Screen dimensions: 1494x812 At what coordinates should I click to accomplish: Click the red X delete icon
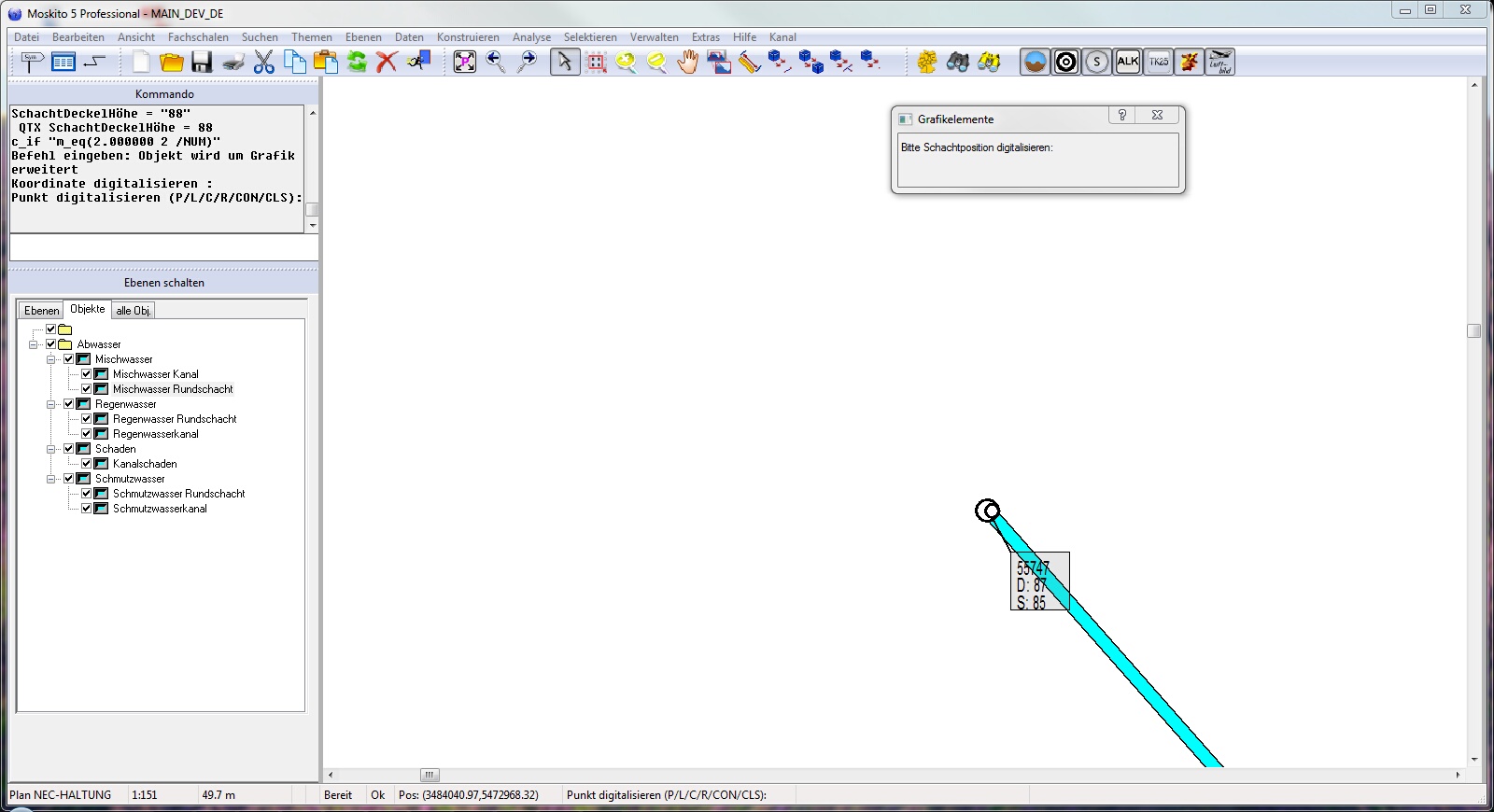click(x=387, y=63)
